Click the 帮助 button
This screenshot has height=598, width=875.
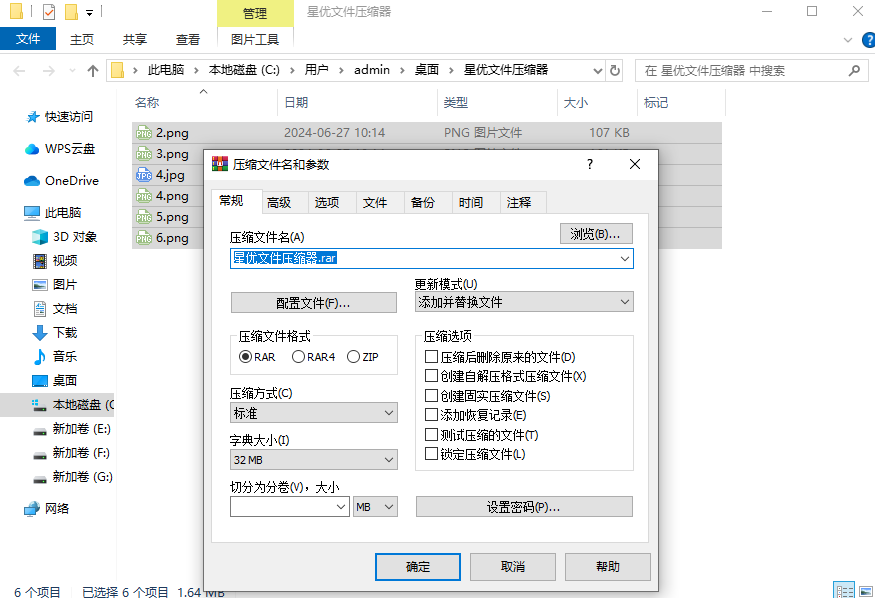point(608,567)
